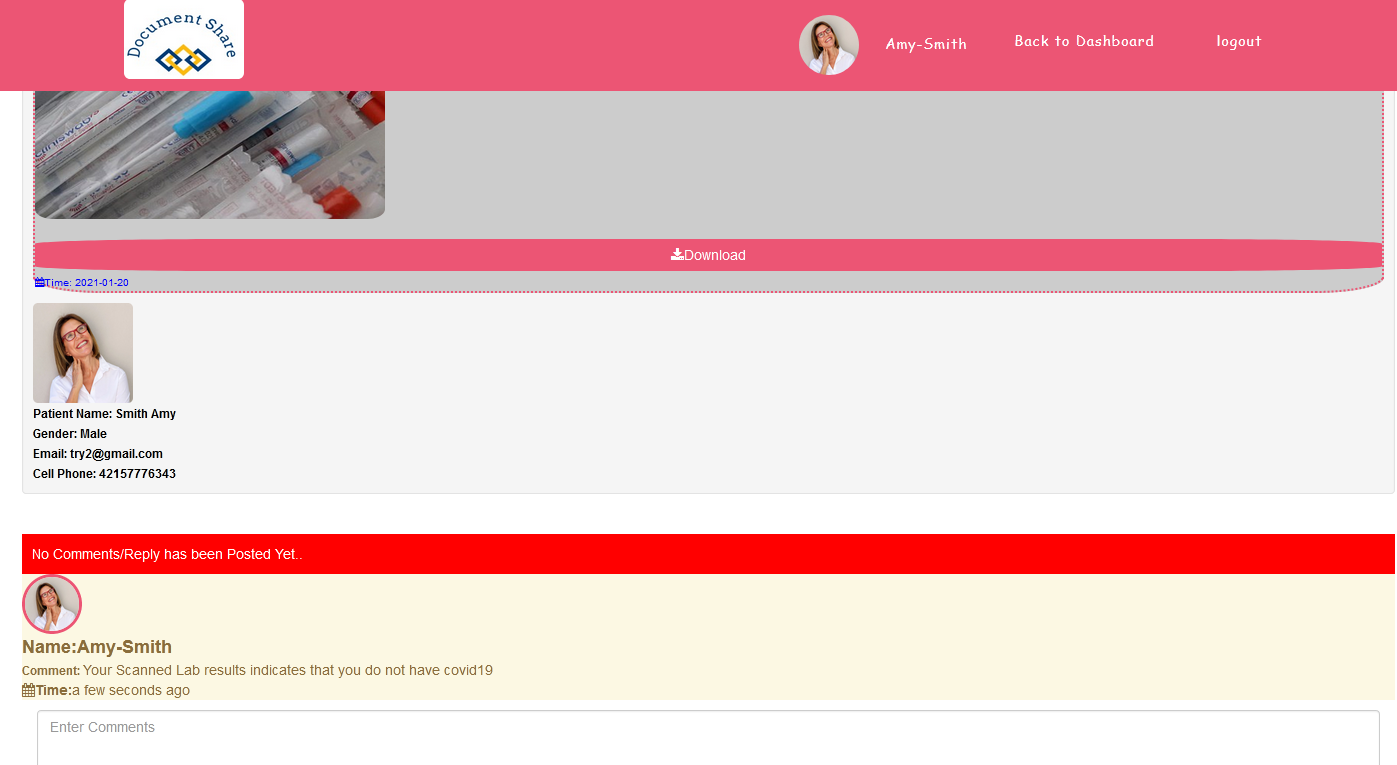Click the logout link
This screenshot has height=765, width=1397.
[1239, 41]
